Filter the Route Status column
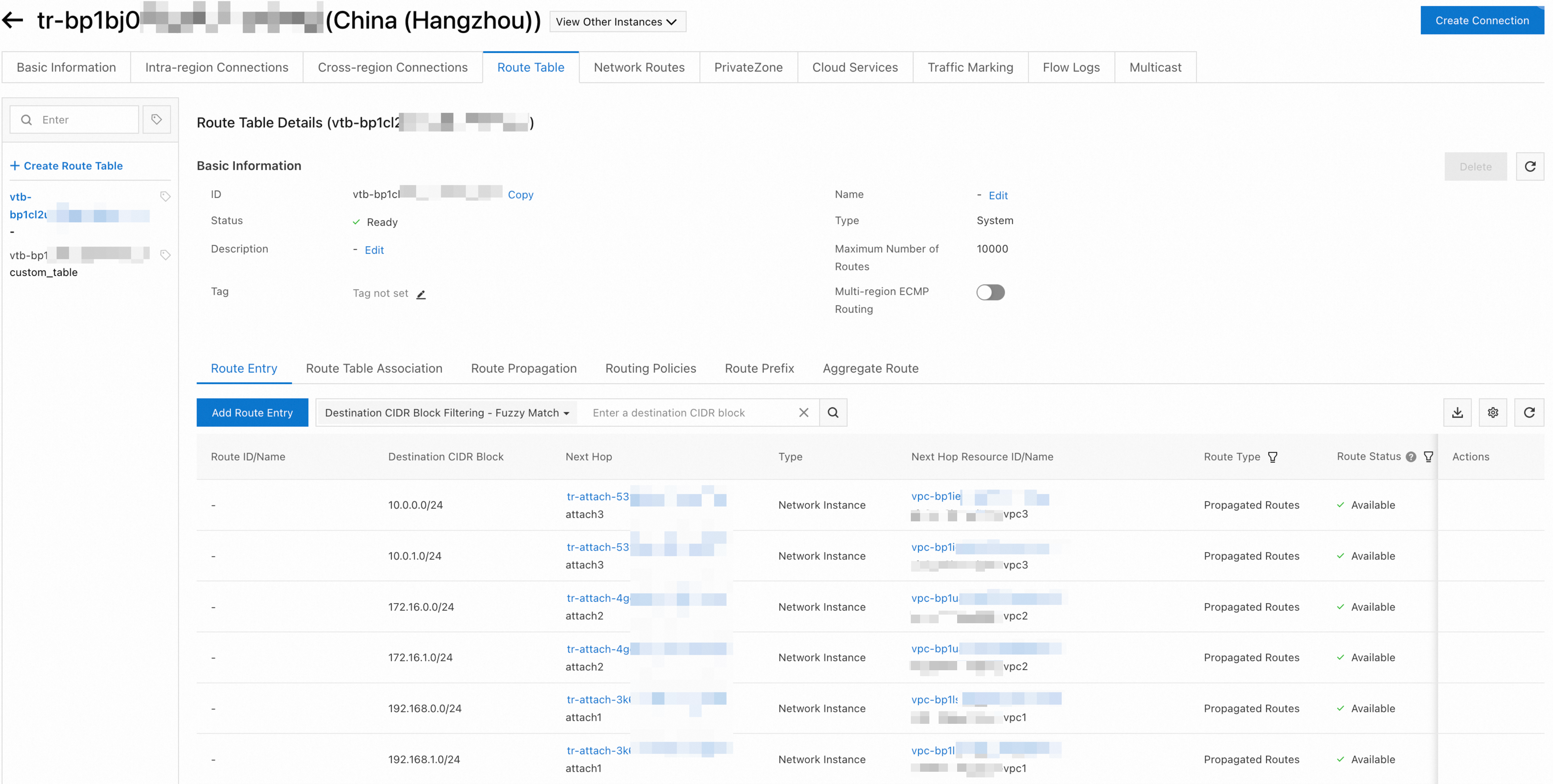 1428,457
